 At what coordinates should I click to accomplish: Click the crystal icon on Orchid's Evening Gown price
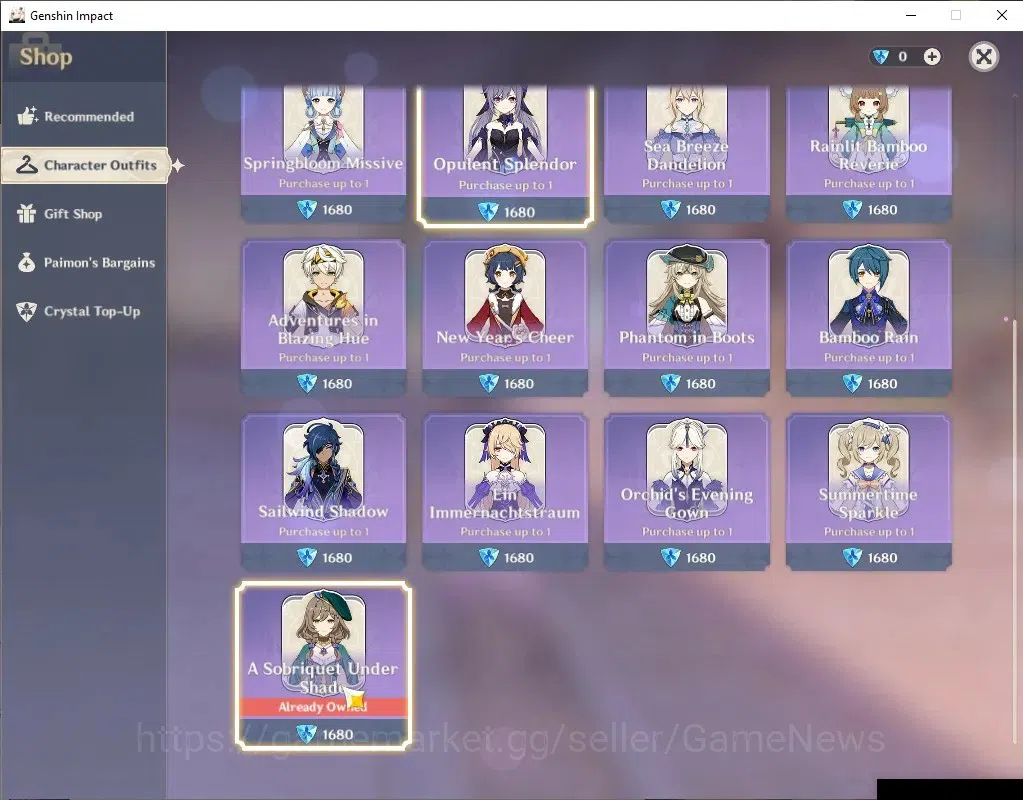(670, 557)
